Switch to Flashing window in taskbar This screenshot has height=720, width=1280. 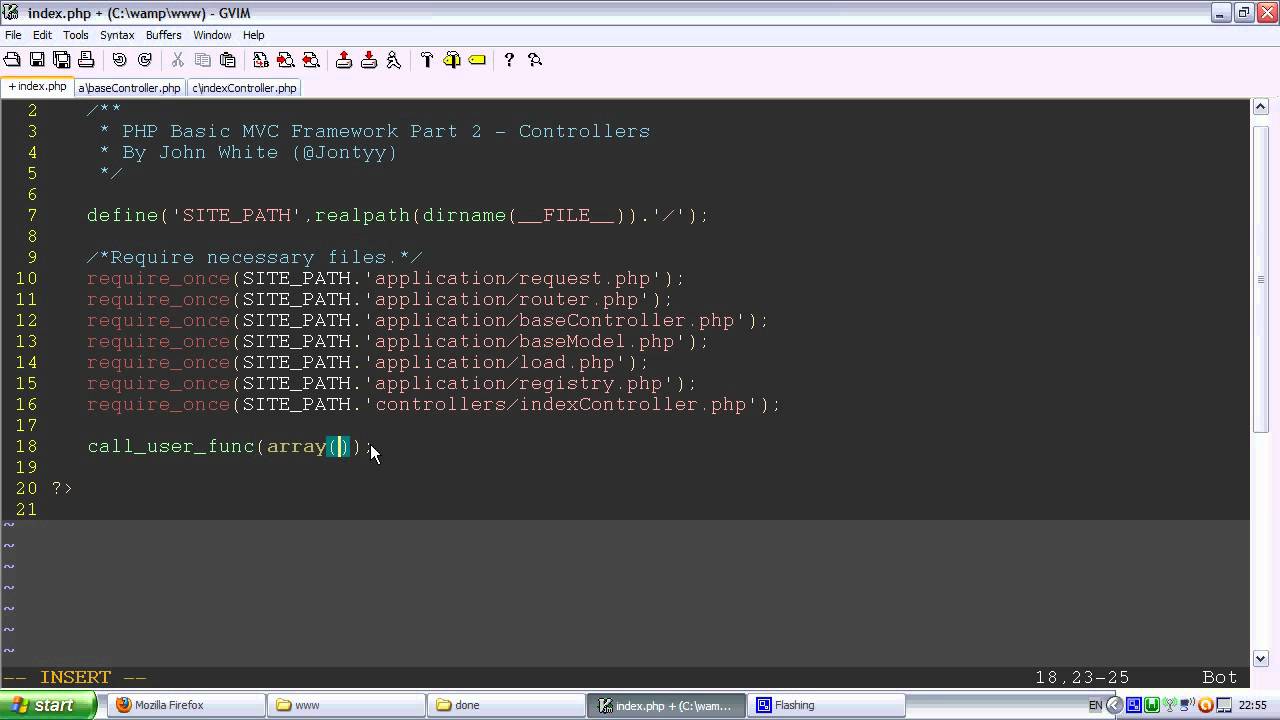click(x=826, y=705)
